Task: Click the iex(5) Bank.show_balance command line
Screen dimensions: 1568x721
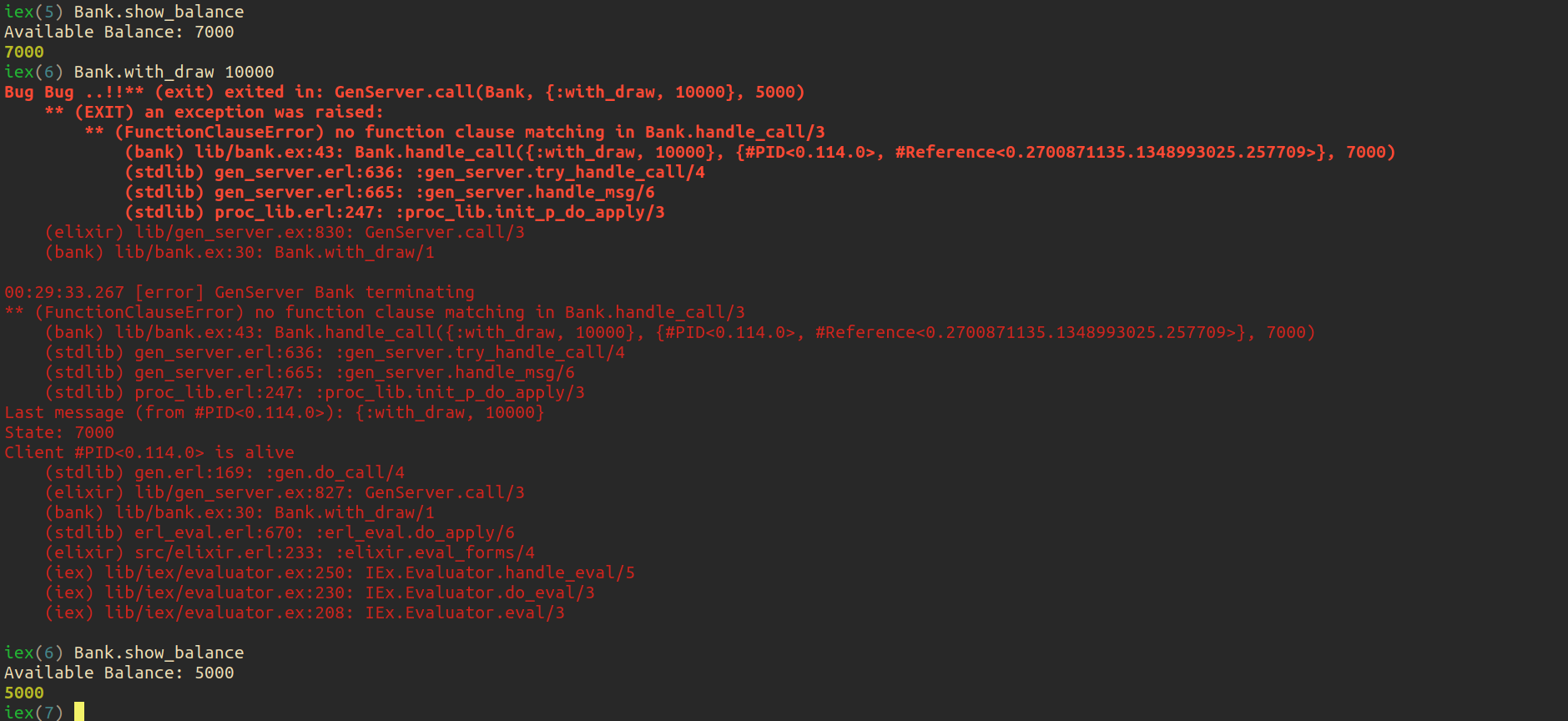Action: click(x=124, y=12)
